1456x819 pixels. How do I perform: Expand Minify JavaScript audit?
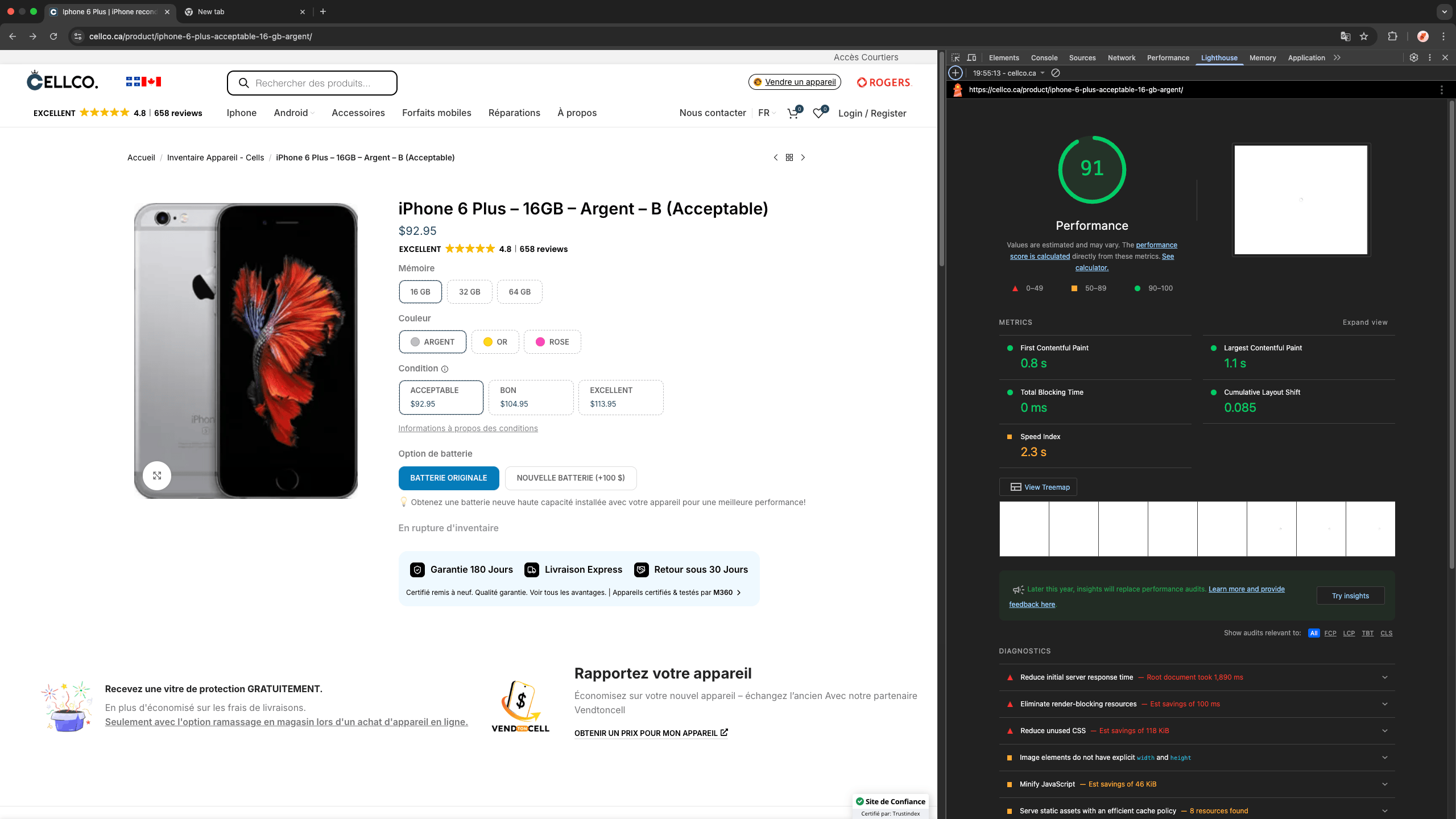pos(1197,784)
